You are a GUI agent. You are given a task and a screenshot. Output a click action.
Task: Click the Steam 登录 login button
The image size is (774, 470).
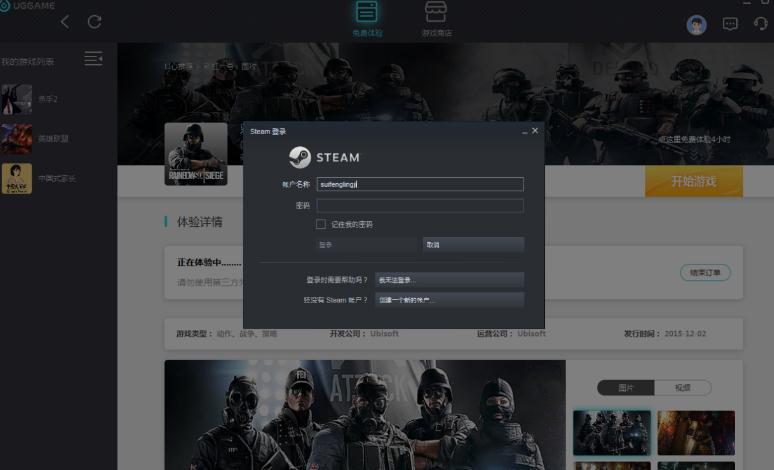[366, 244]
